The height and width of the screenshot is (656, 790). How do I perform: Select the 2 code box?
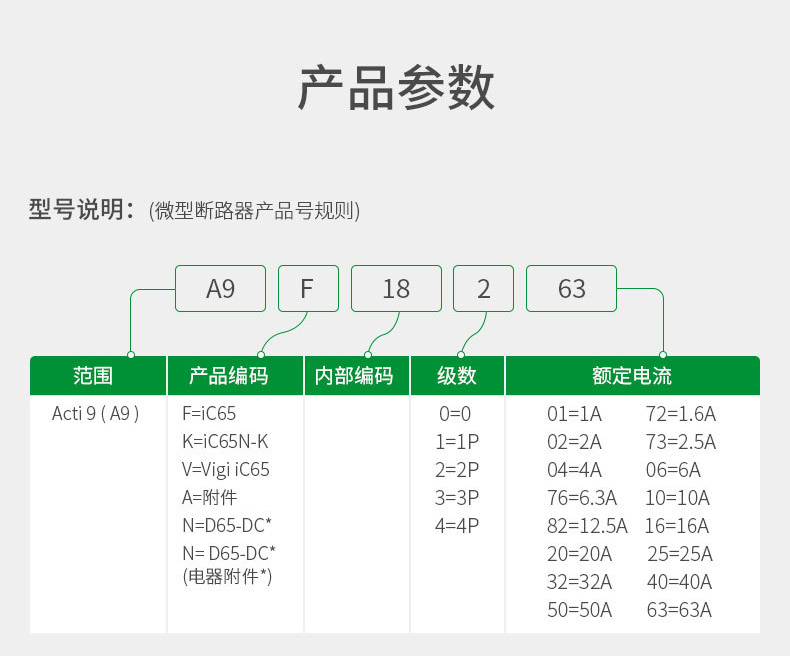[x=484, y=289]
